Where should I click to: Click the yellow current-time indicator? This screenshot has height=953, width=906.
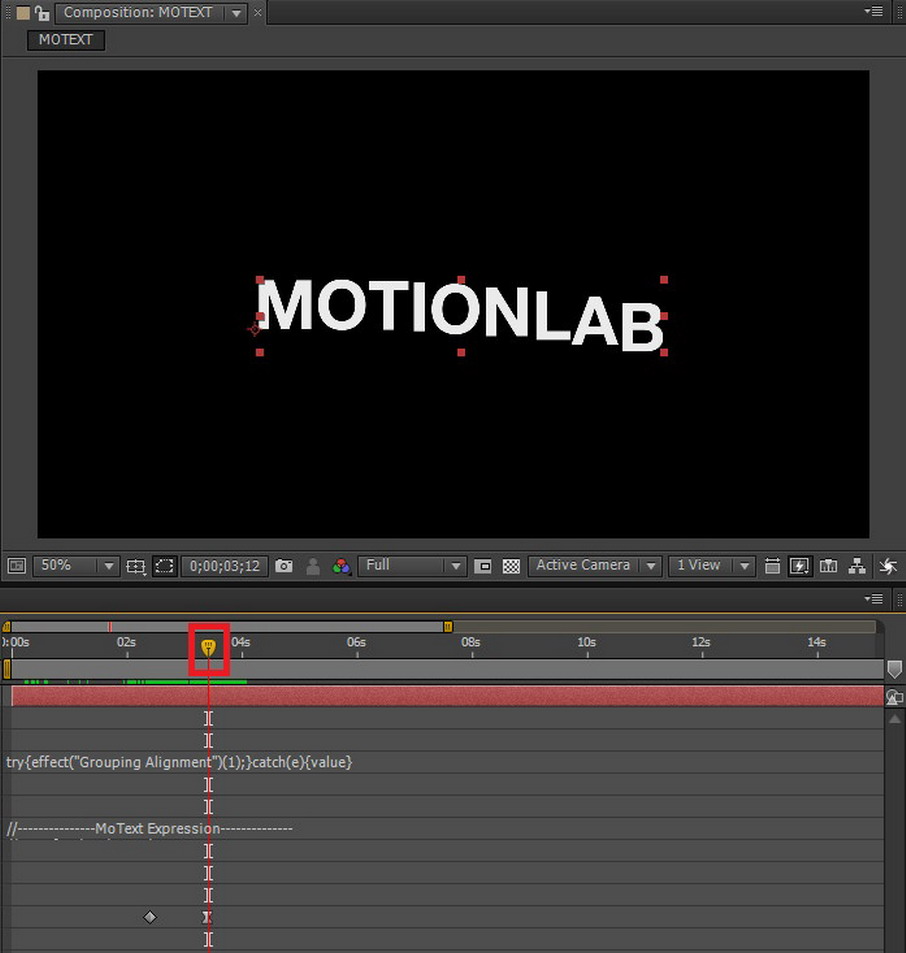208,647
